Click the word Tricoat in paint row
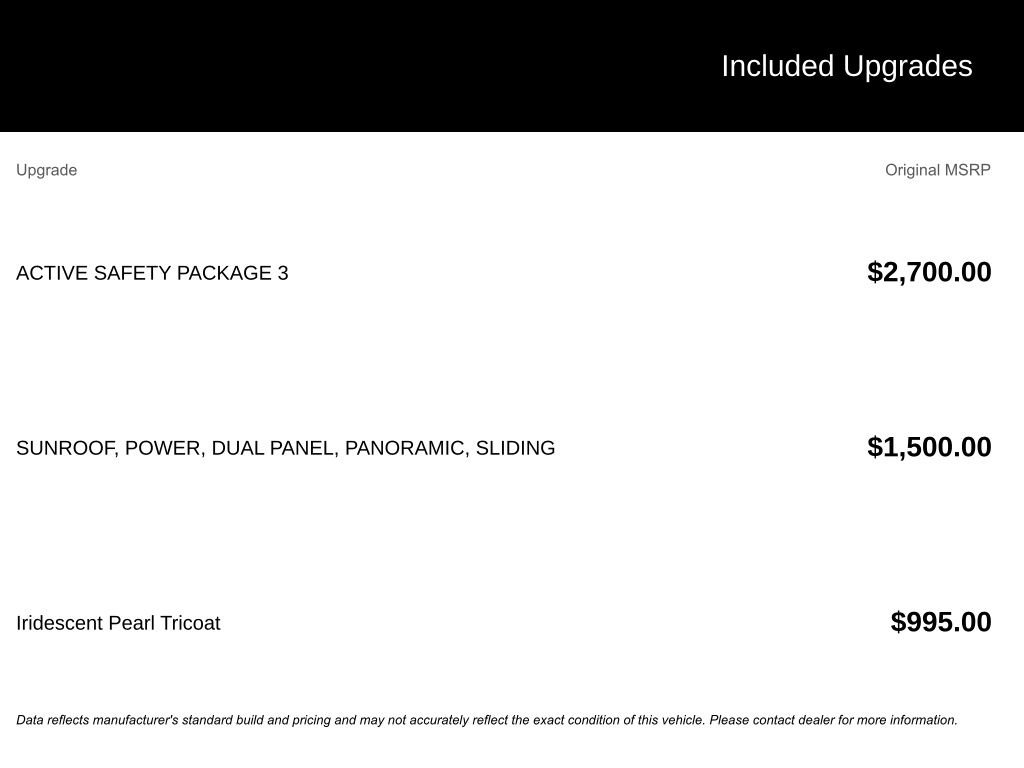1024x768 pixels. point(190,623)
